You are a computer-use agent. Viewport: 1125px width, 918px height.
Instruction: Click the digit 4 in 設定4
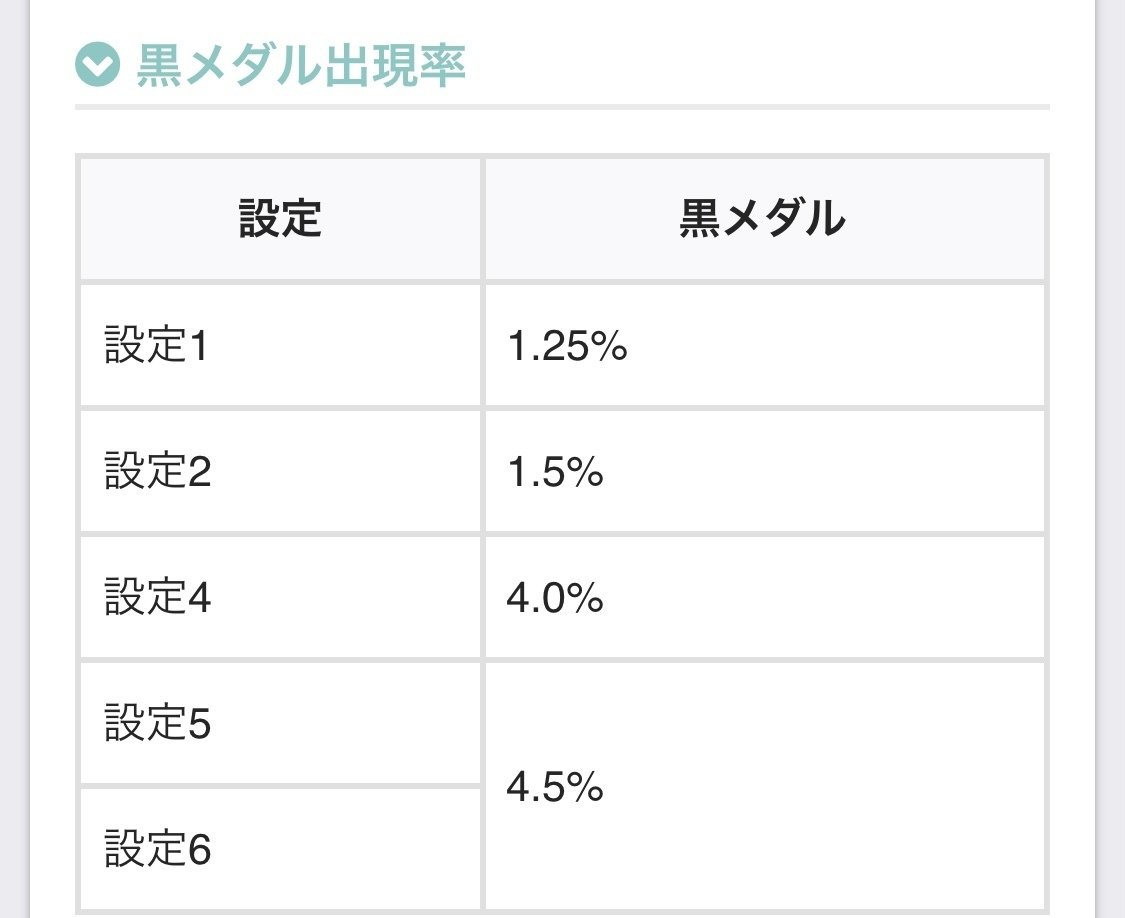tap(199, 597)
